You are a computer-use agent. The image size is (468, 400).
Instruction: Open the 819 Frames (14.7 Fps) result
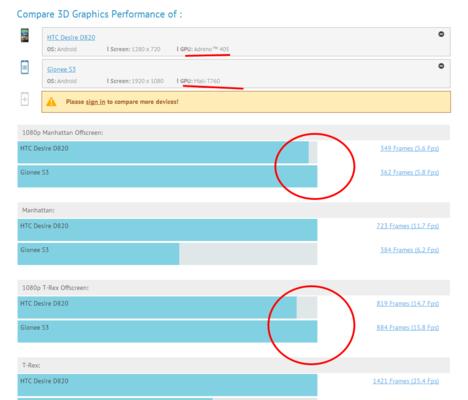tap(408, 304)
